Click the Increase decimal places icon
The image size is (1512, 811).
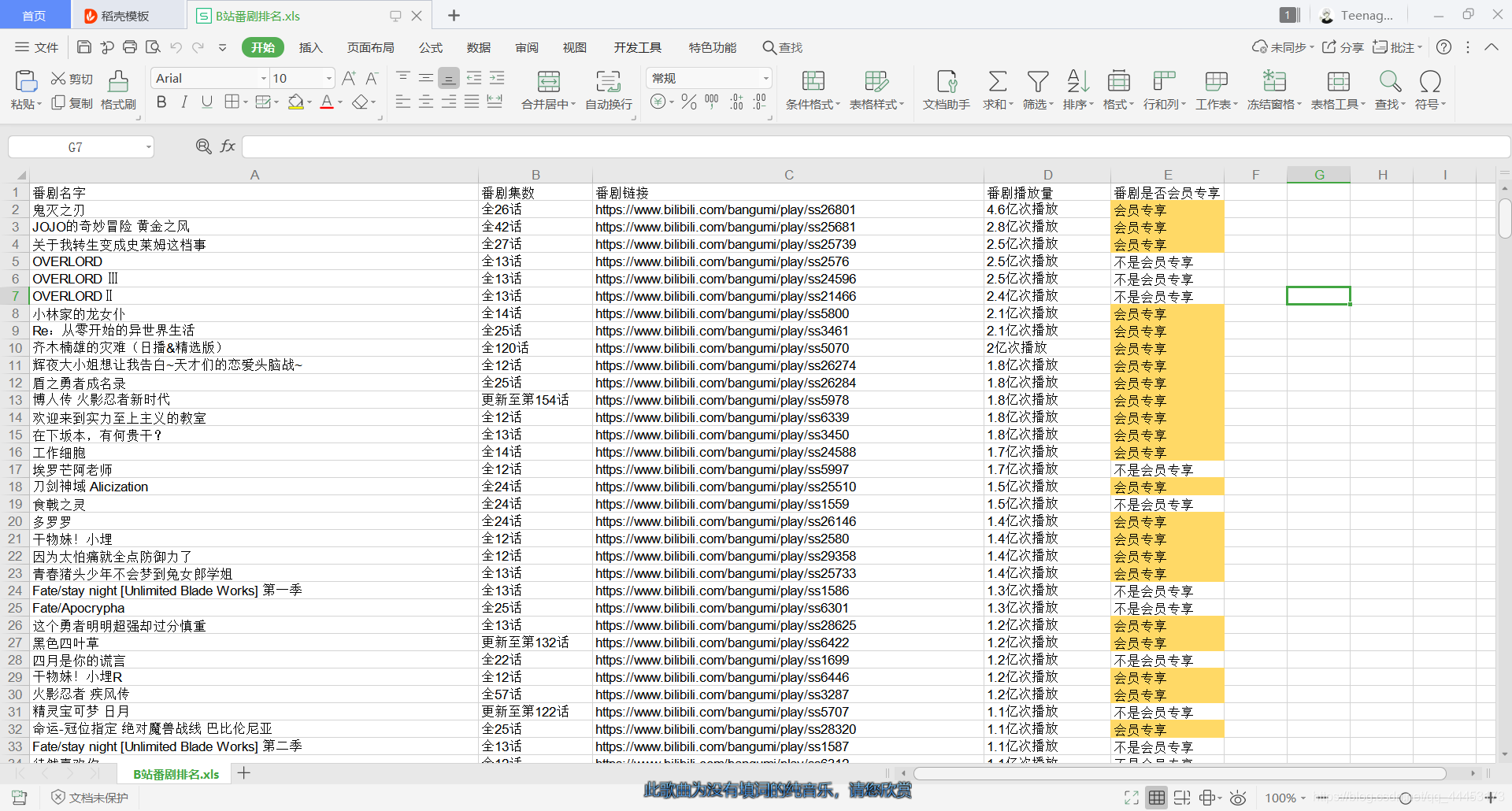736,102
